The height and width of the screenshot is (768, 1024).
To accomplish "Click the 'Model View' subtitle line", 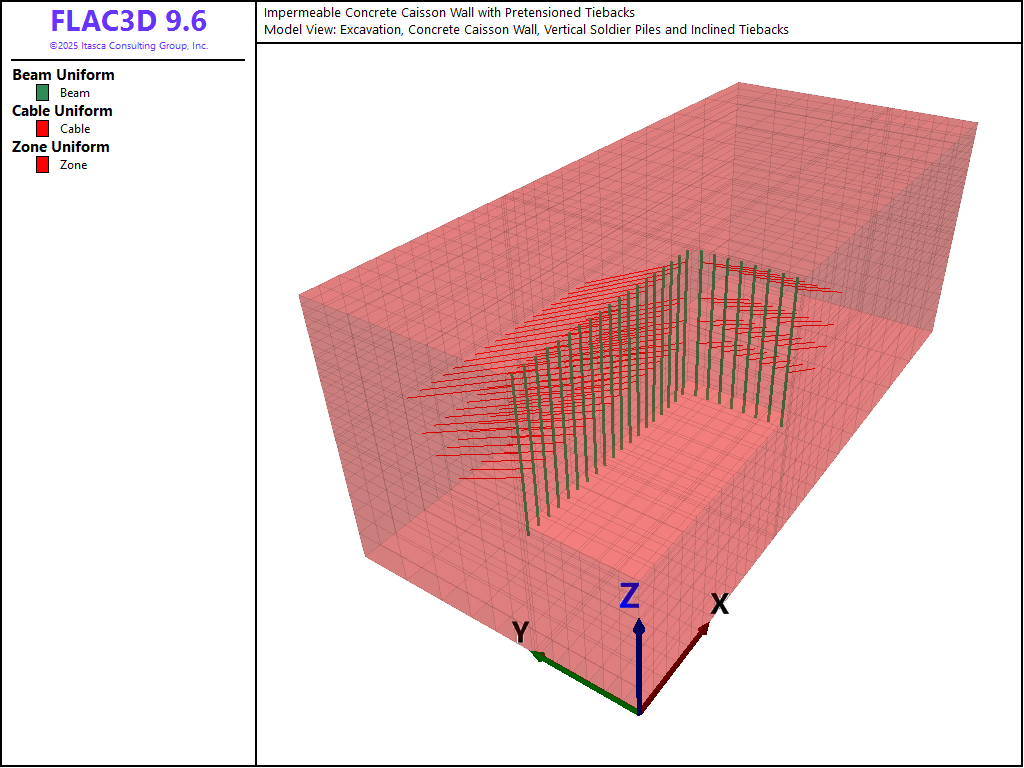I will tap(526, 30).
